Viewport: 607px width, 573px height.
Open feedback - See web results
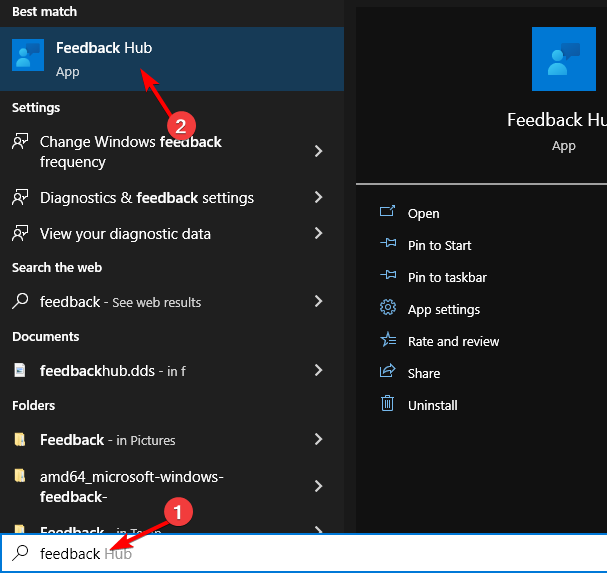pyautogui.click(x=172, y=302)
